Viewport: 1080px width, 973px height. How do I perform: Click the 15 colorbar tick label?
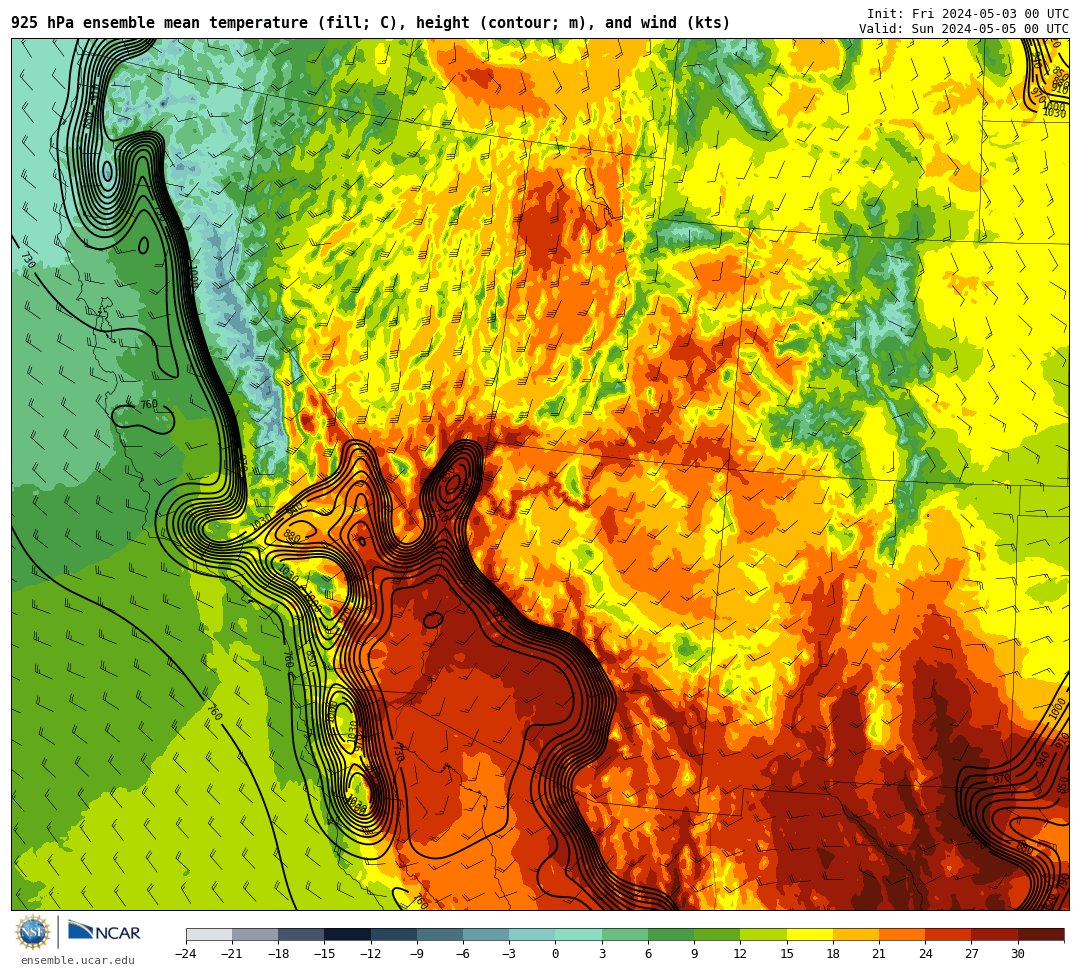[787, 954]
